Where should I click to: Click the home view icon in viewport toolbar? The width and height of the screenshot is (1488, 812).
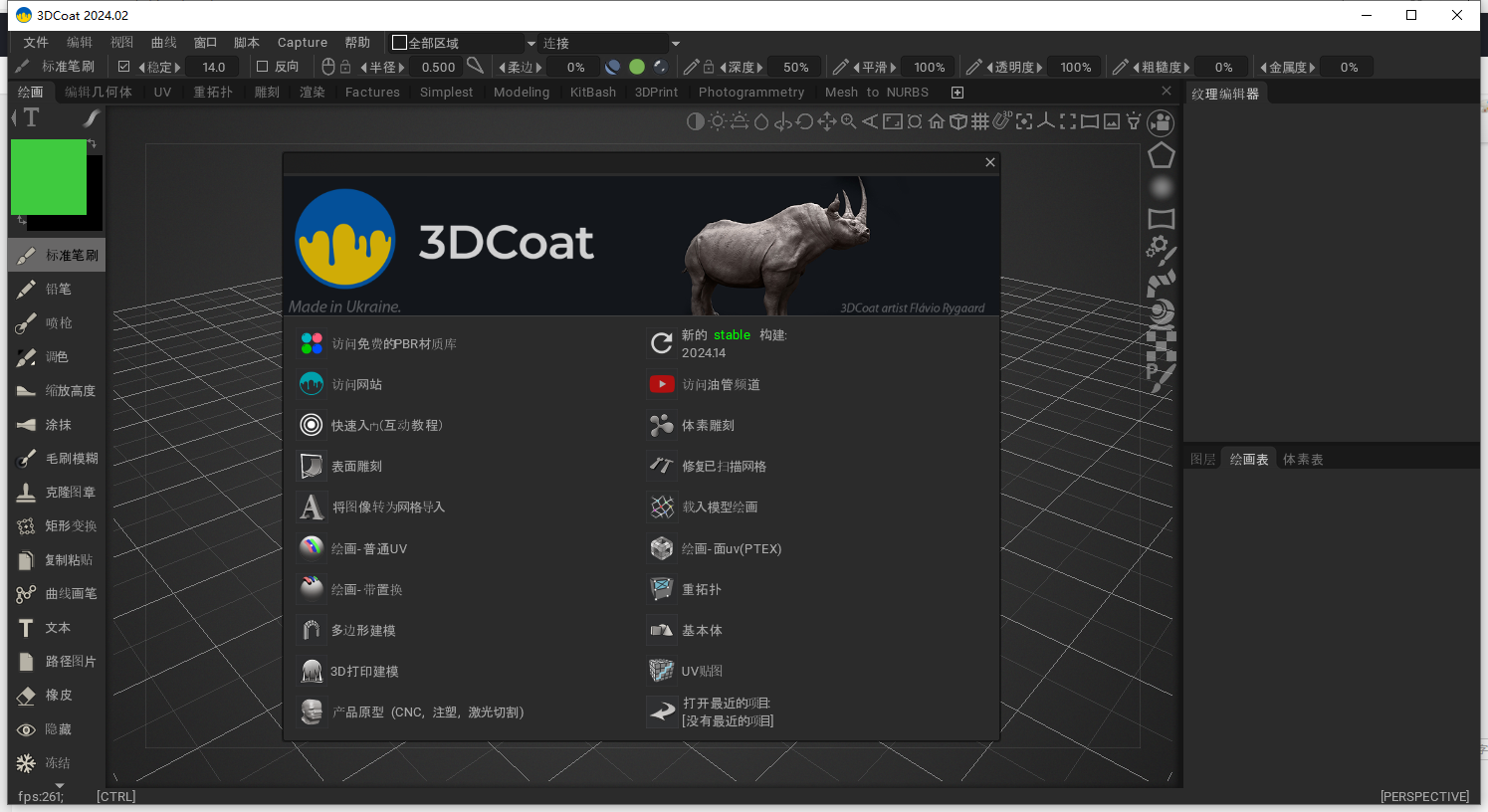937,121
